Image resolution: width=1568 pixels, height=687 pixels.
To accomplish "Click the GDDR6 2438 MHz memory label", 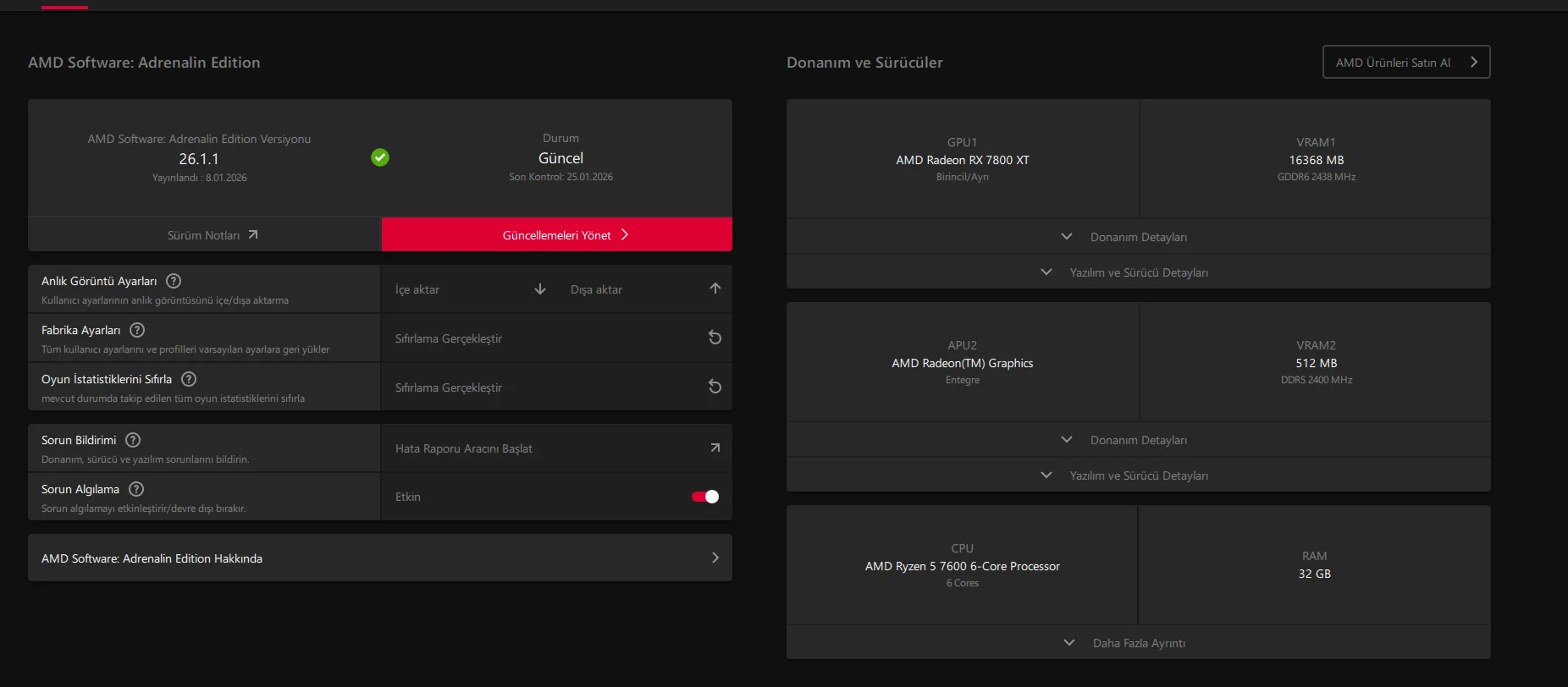I will 1317,177.
